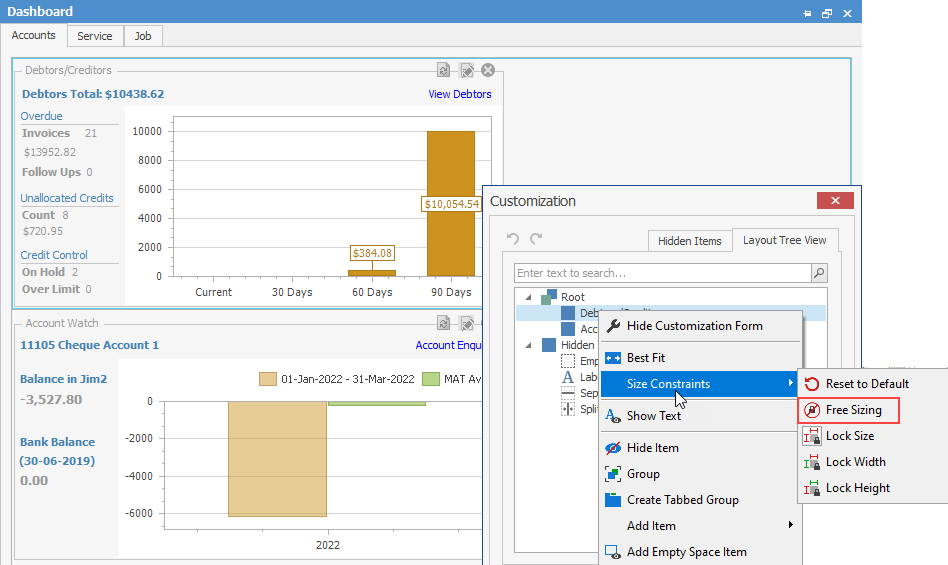Choose Free Sizing from the submenu

click(x=853, y=410)
